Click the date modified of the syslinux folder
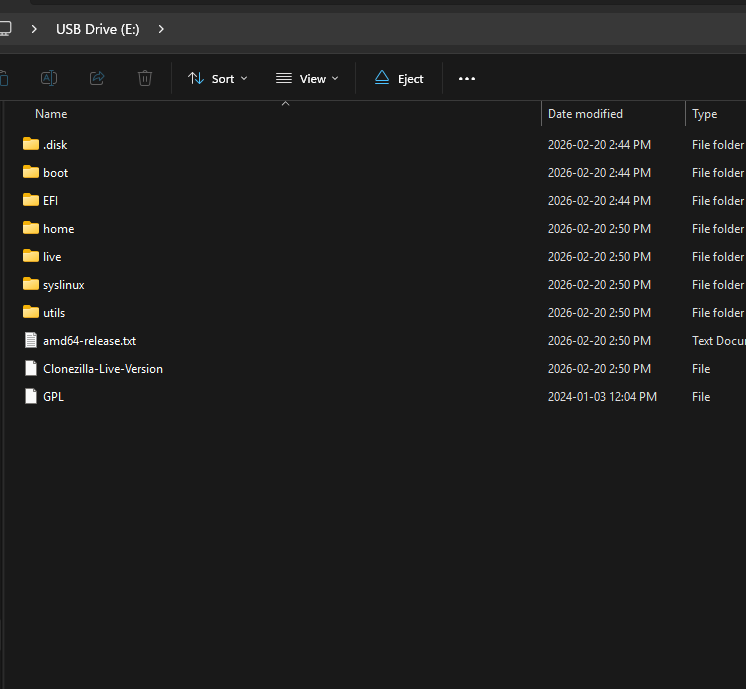The width and height of the screenshot is (746, 689). pyautogui.click(x=599, y=285)
